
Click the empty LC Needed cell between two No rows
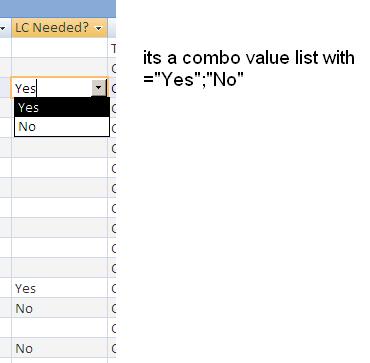click(x=59, y=328)
